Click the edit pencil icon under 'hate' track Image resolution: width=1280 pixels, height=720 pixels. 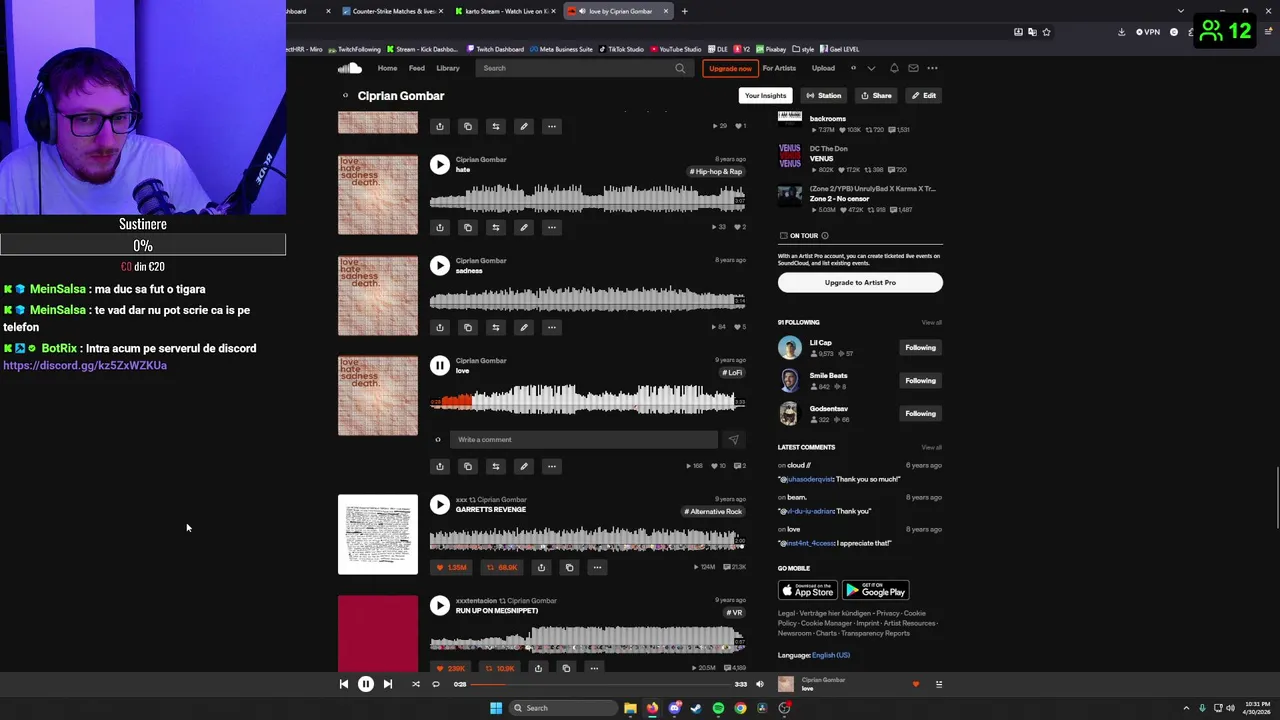click(524, 227)
